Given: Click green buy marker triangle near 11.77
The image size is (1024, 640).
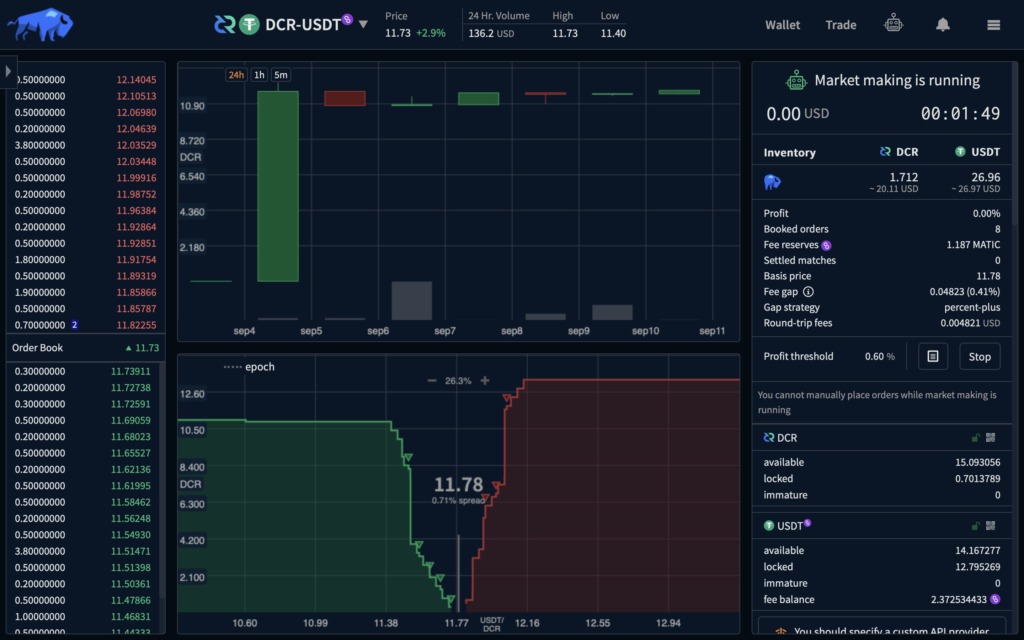Looking at the screenshot, I should pos(451,599).
